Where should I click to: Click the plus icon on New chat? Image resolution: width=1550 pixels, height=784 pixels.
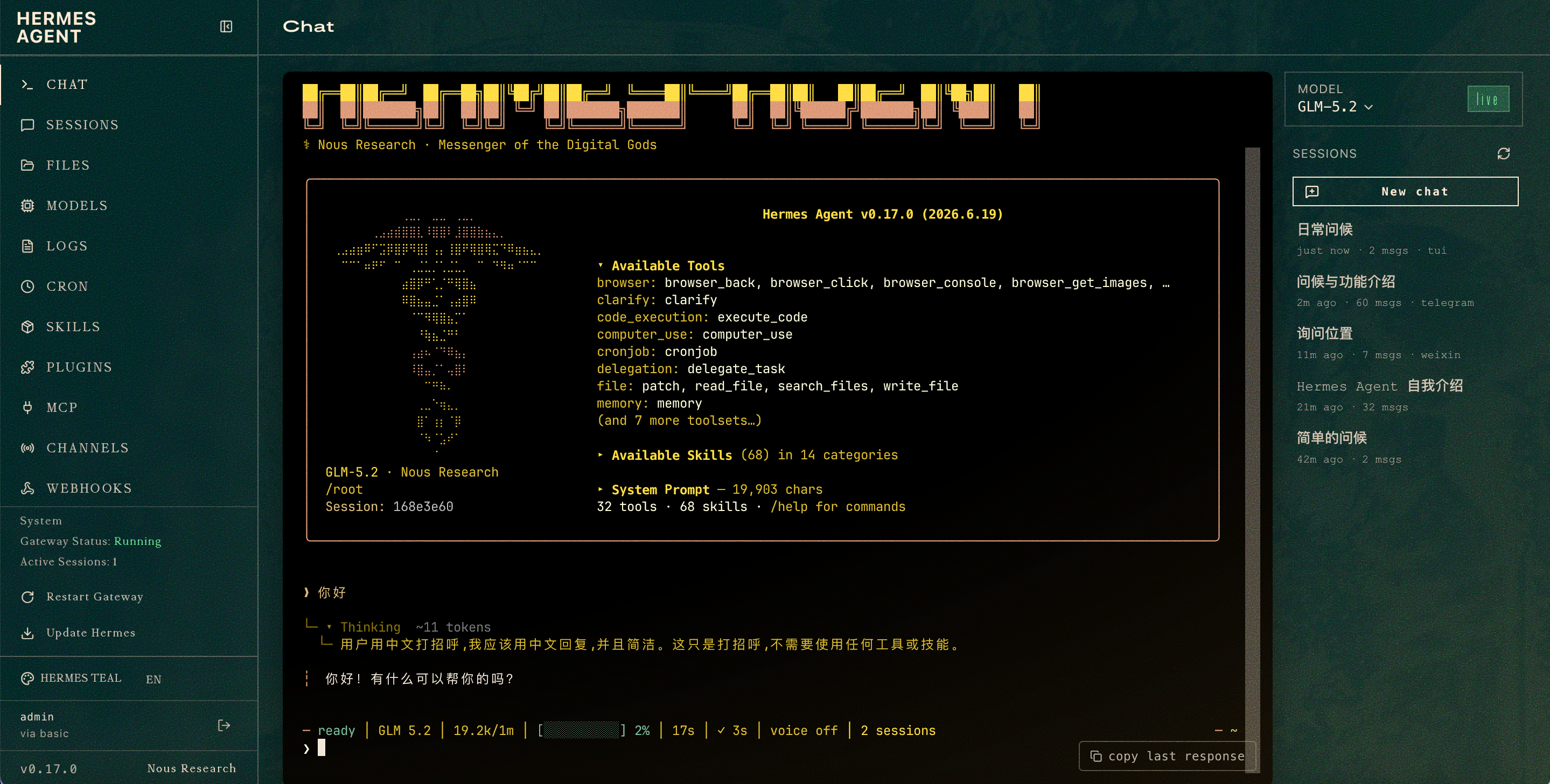pos(1312,191)
